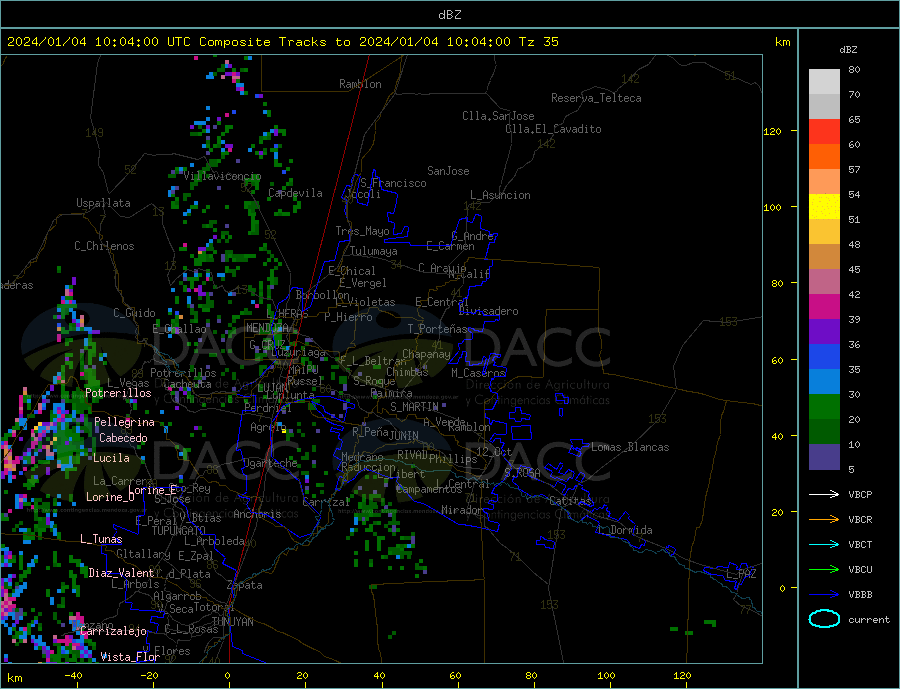Click the VBCR legend label
The image size is (900, 689).
pos(860,520)
